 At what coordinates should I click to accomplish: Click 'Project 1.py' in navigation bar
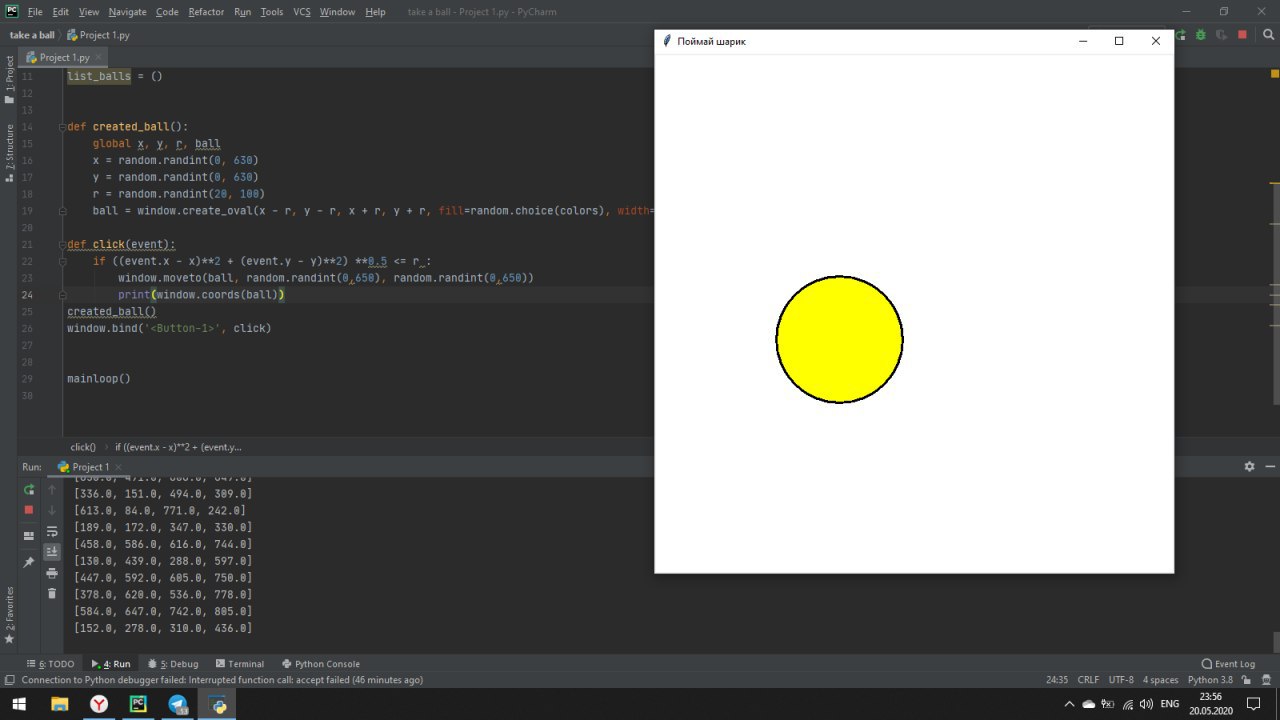click(x=98, y=35)
